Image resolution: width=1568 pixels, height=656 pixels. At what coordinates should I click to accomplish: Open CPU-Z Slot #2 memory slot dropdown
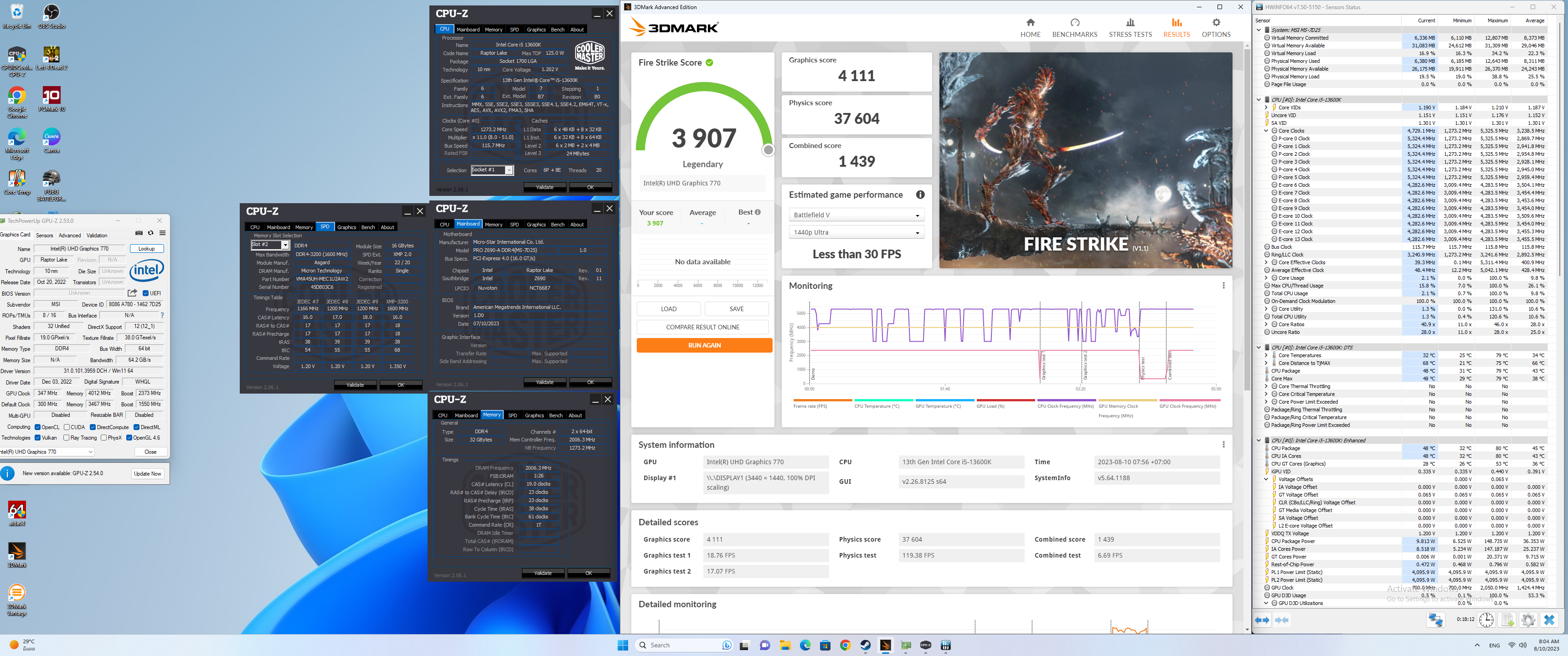tap(270, 245)
